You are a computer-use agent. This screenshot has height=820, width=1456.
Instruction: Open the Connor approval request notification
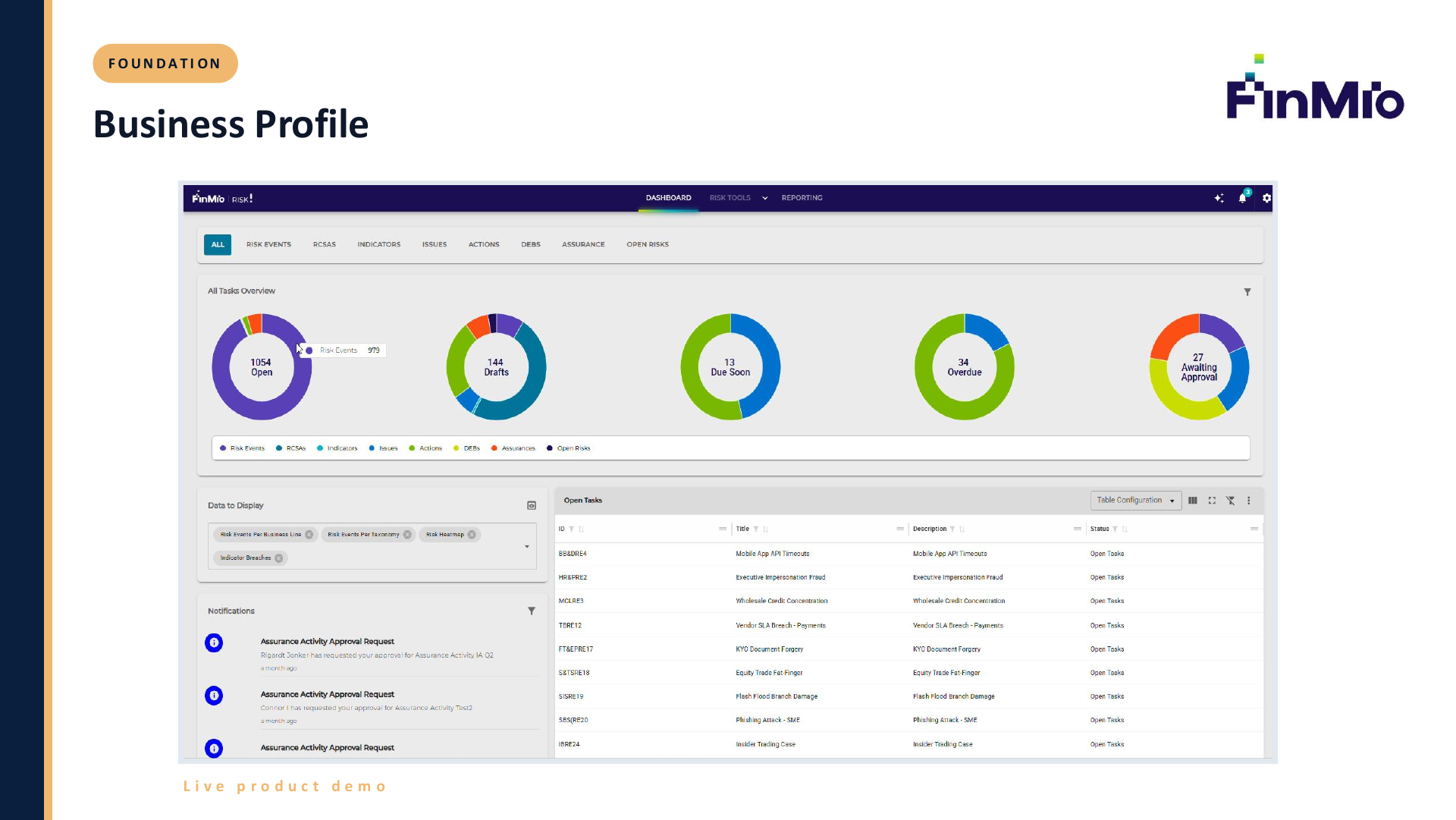coord(366,707)
